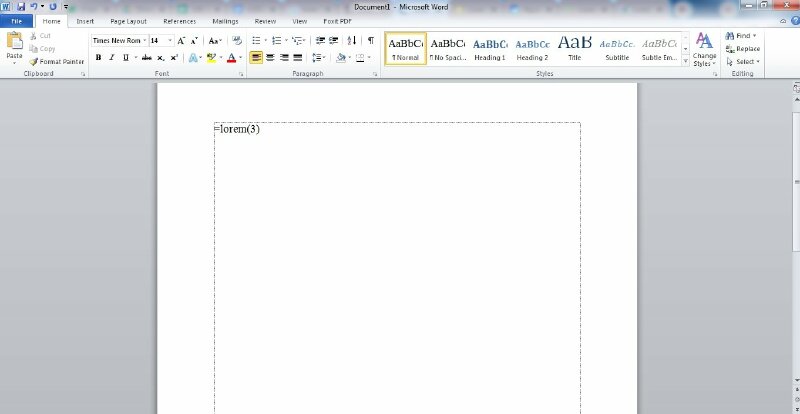Open the Select dropdown in Editing
800x414 pixels.
point(743,62)
